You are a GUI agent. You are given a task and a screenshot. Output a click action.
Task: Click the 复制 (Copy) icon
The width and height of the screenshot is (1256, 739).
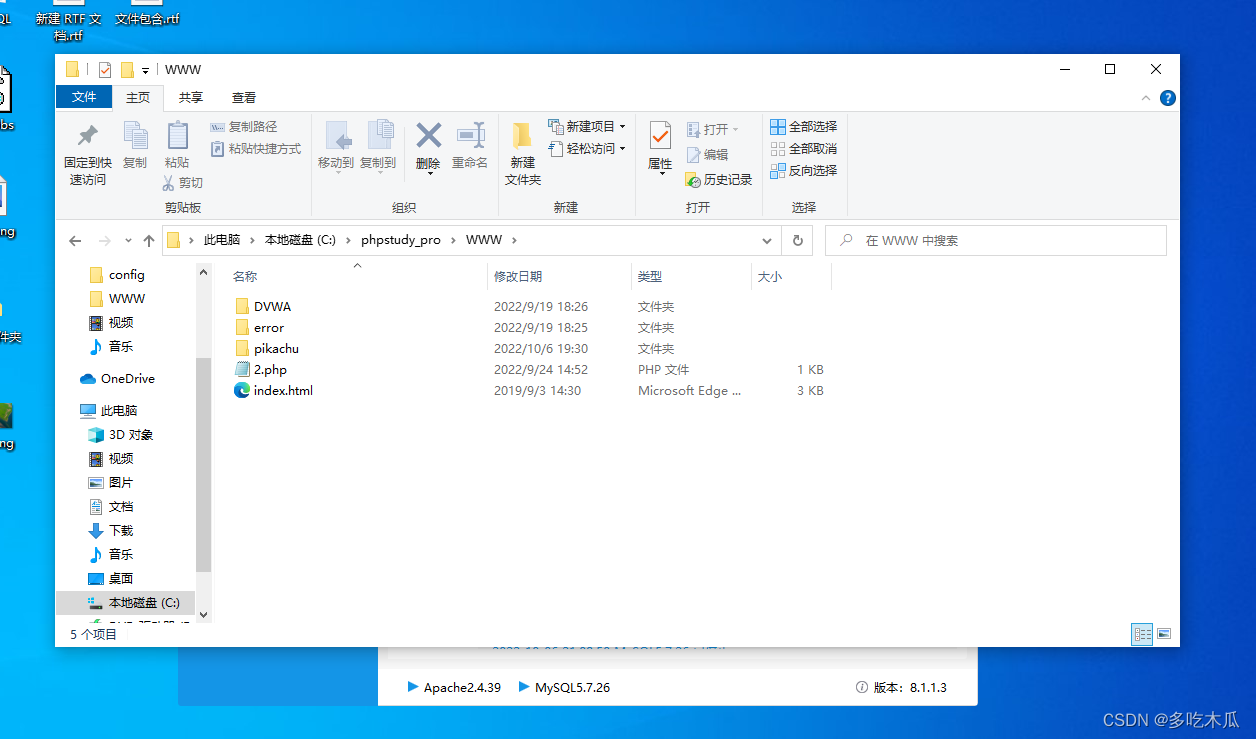(x=136, y=140)
